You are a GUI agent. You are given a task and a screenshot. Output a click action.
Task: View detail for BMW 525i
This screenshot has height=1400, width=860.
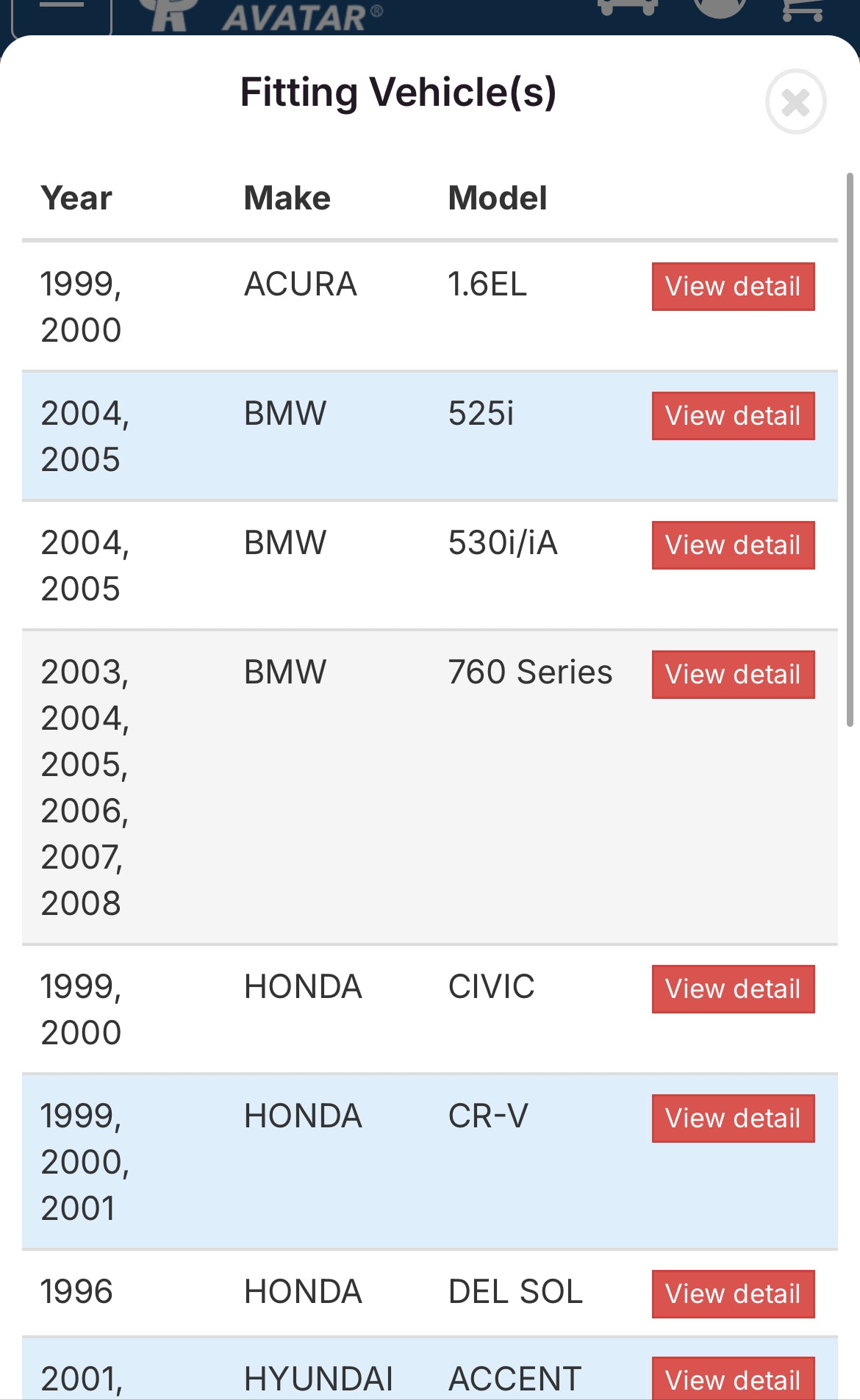[x=733, y=416]
